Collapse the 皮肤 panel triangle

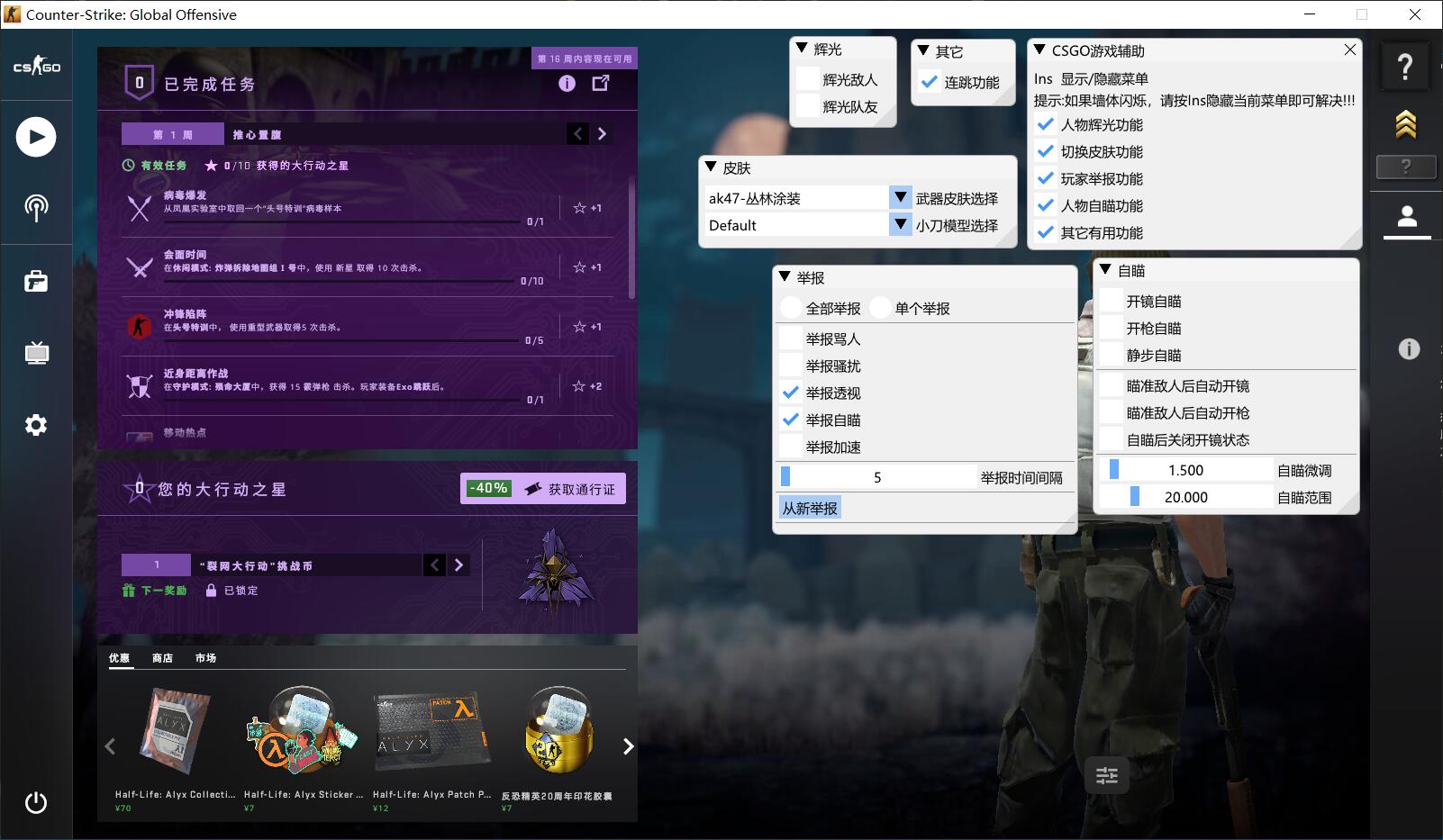[711, 167]
